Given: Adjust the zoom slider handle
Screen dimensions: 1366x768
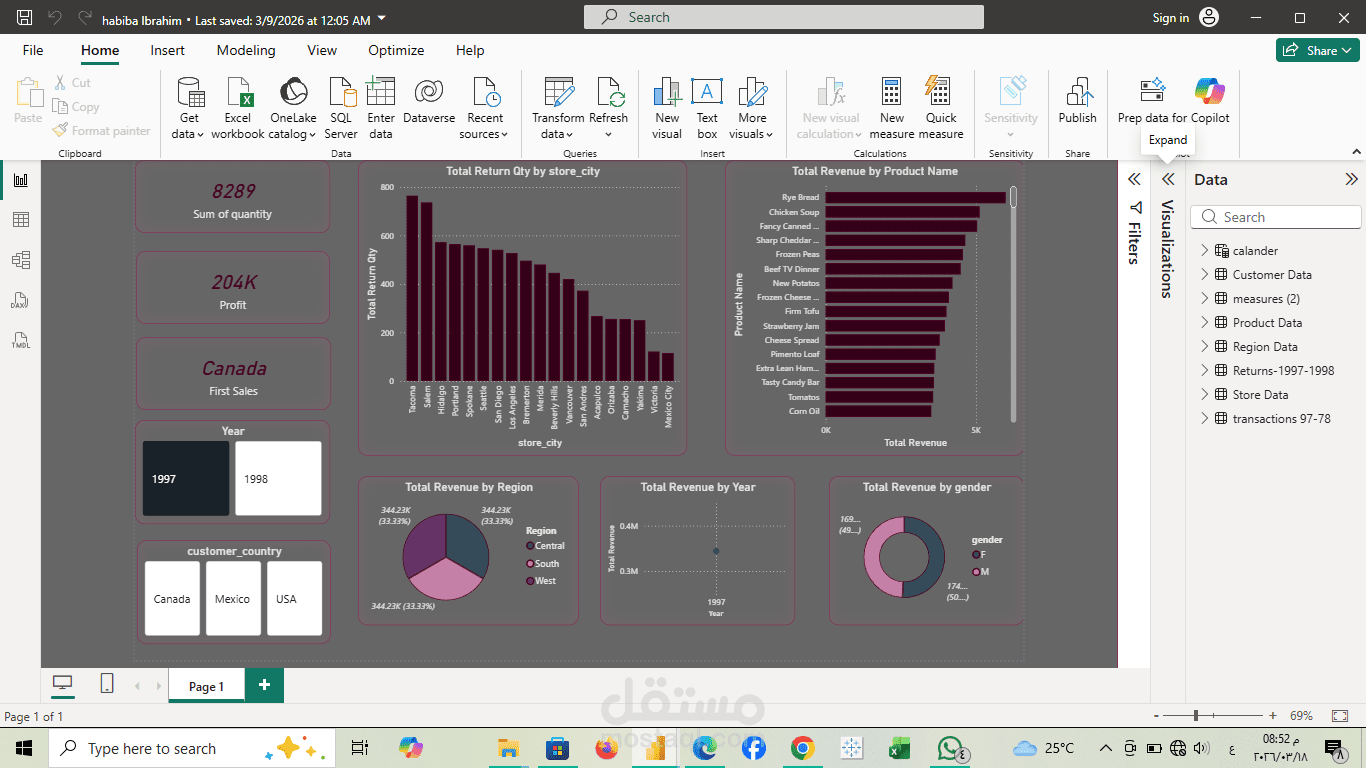Looking at the screenshot, I should pyautogui.click(x=1196, y=716).
